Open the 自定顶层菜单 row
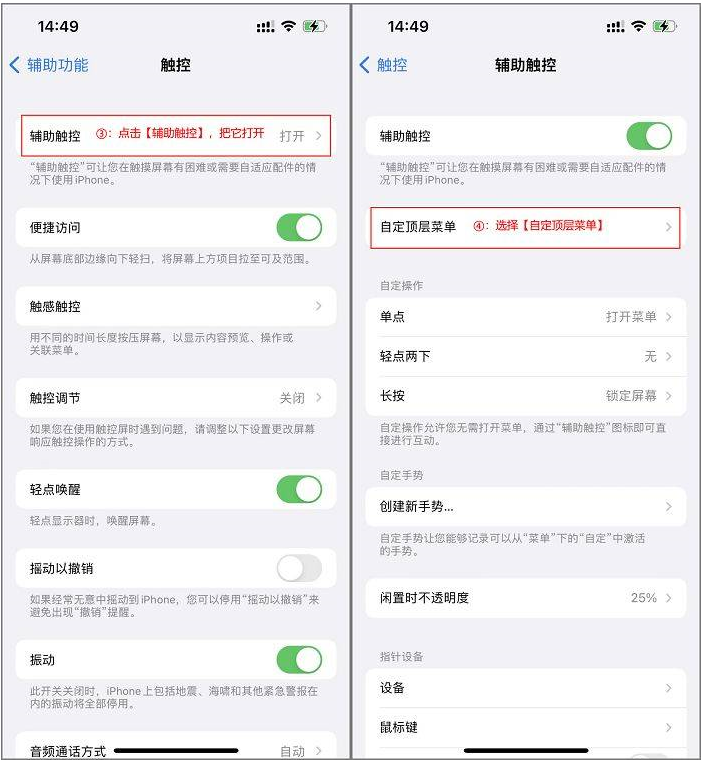 point(526,227)
